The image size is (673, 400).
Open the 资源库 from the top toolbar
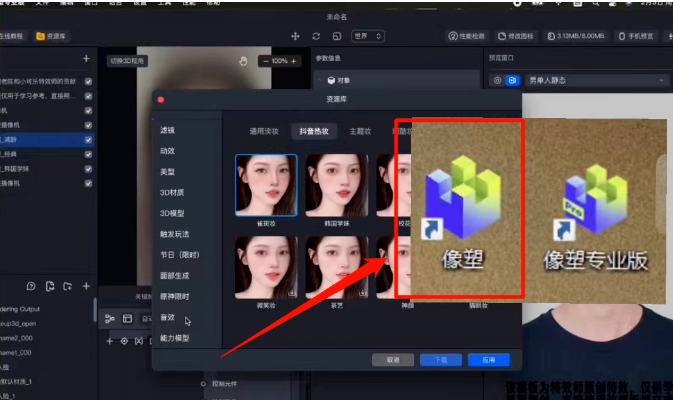tap(51, 36)
